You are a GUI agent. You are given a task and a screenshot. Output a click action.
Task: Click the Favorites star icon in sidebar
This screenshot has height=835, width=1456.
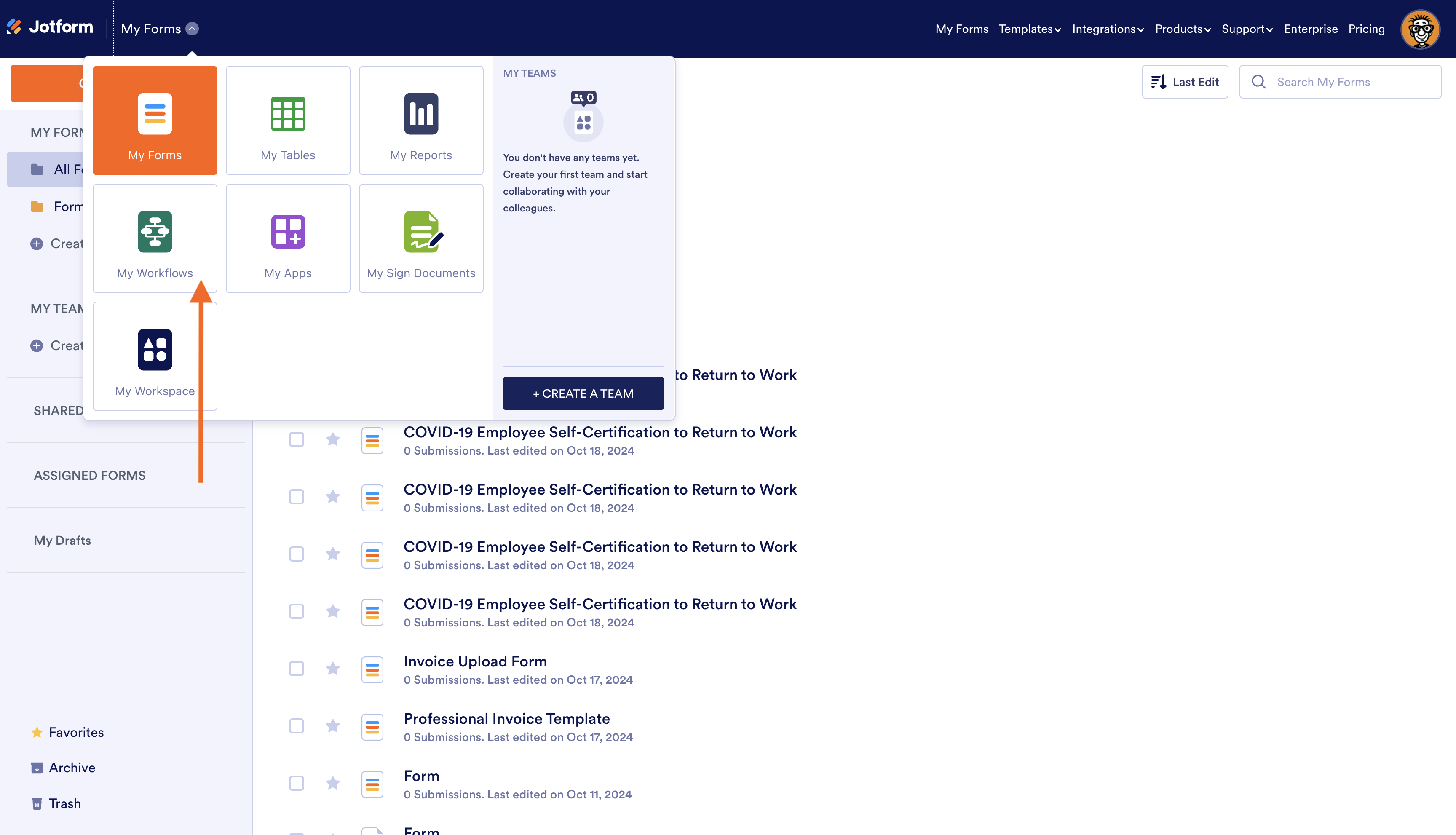click(x=37, y=732)
